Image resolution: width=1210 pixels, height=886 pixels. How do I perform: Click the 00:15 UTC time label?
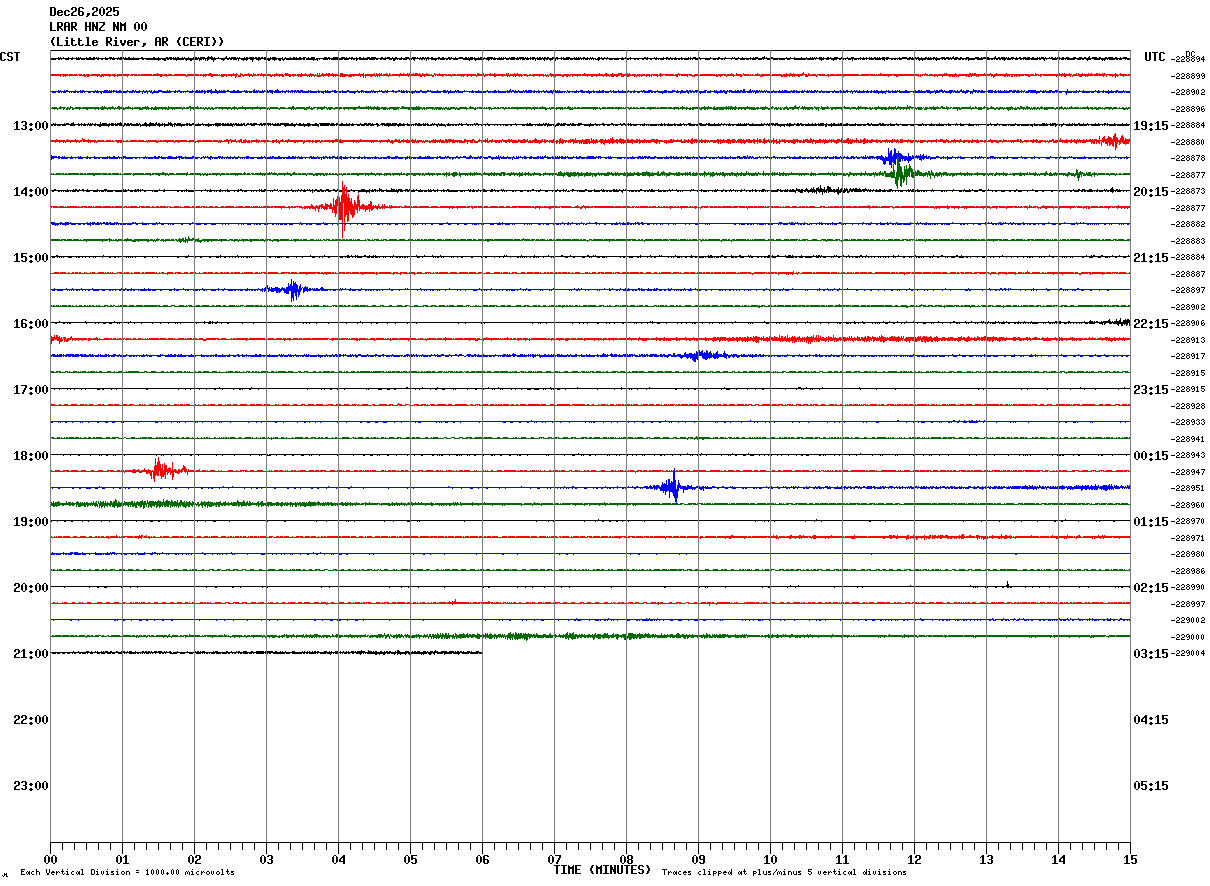(x=1151, y=455)
